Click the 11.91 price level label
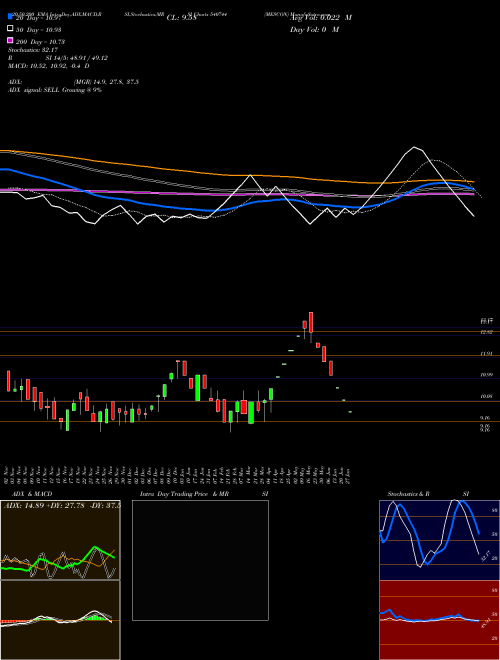The image size is (500, 660). [x=486, y=354]
